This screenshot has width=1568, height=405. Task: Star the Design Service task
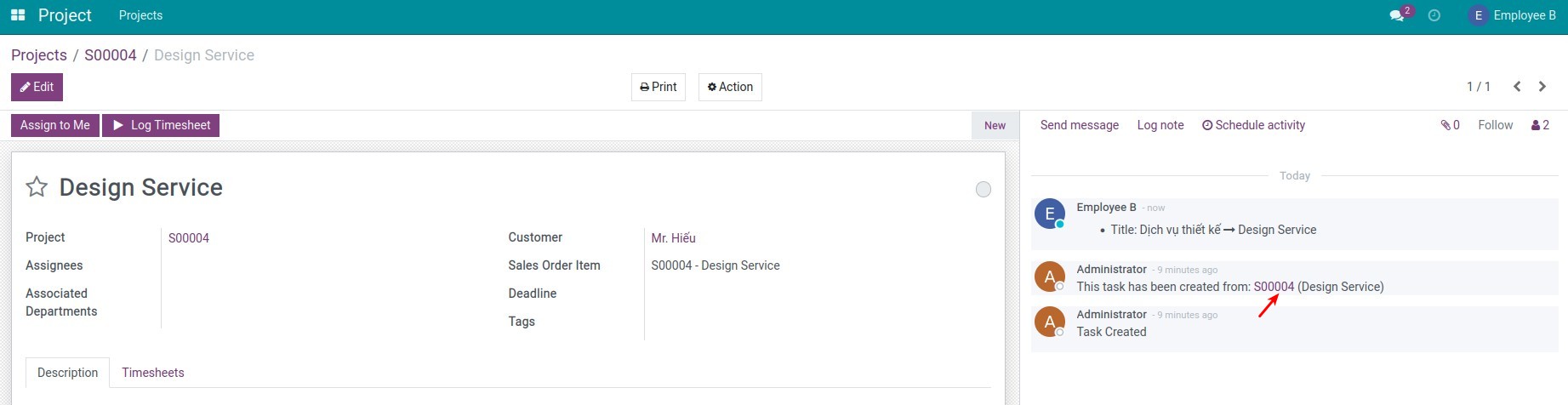[37, 187]
